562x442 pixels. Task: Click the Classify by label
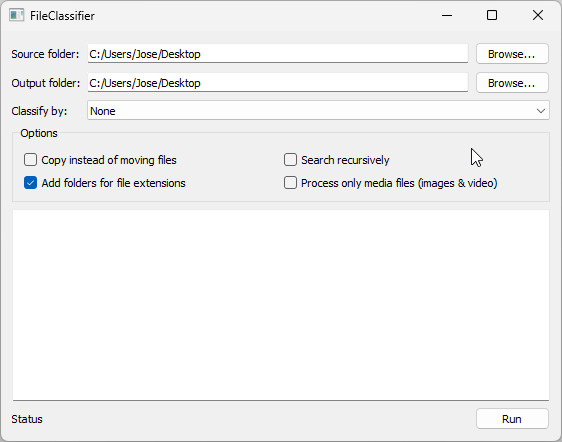(x=39, y=111)
